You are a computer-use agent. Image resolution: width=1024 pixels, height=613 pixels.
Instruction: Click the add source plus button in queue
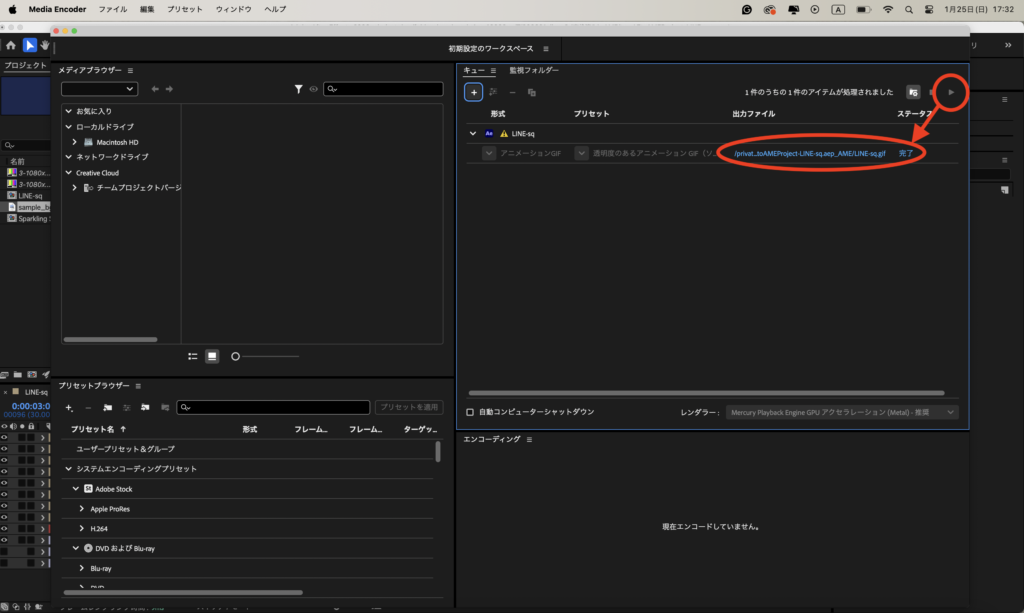[x=474, y=92]
